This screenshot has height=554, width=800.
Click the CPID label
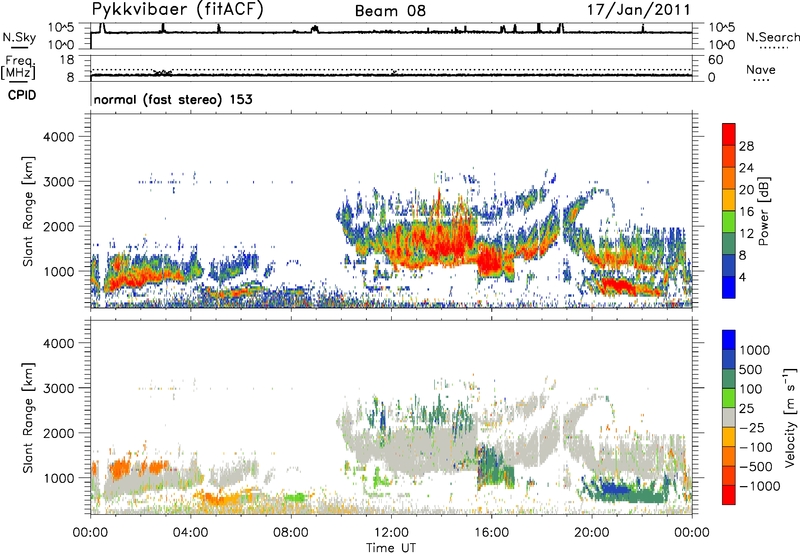22,95
